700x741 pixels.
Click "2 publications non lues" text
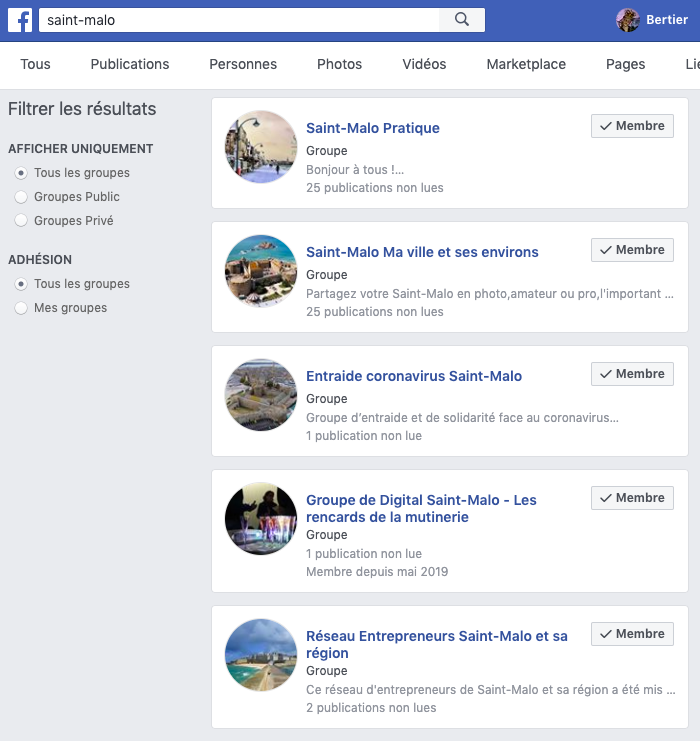371,708
